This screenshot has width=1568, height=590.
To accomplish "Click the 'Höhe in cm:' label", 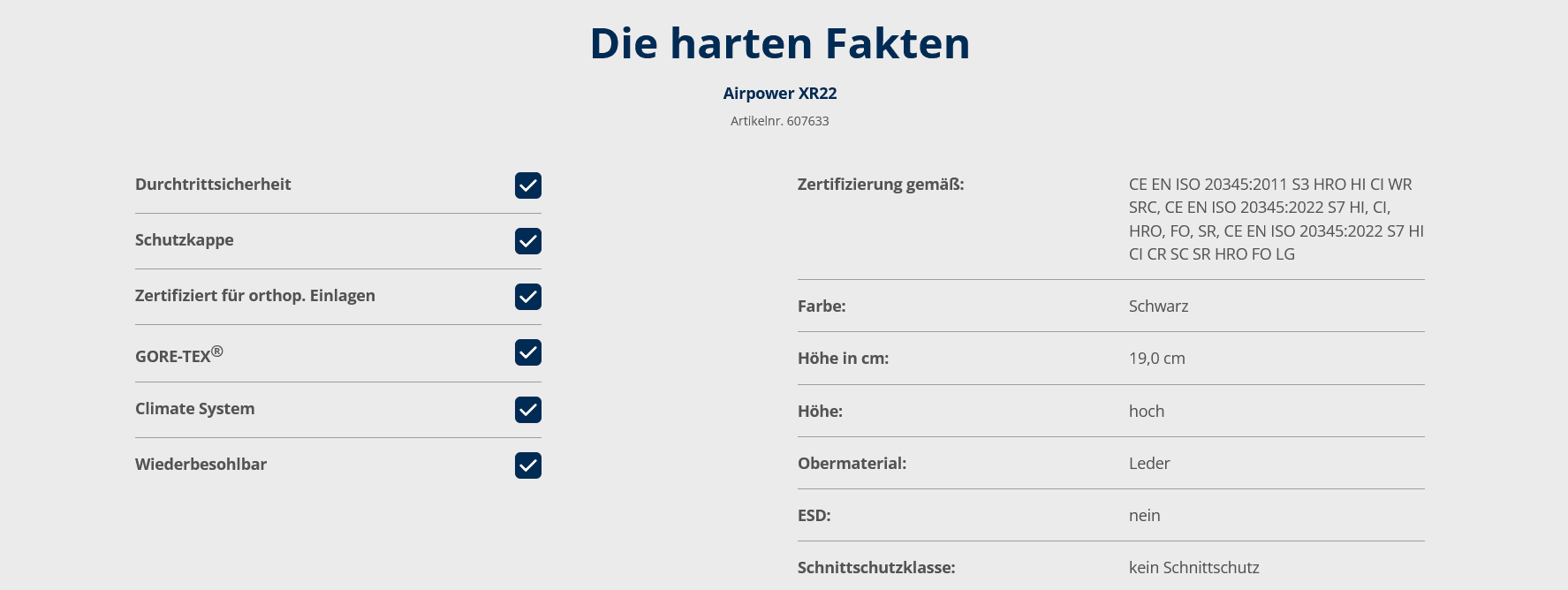I will point(844,358).
